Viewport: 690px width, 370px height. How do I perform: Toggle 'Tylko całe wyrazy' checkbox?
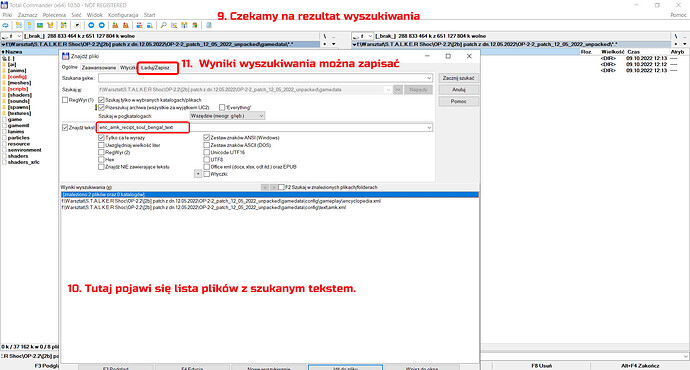click(x=101, y=138)
